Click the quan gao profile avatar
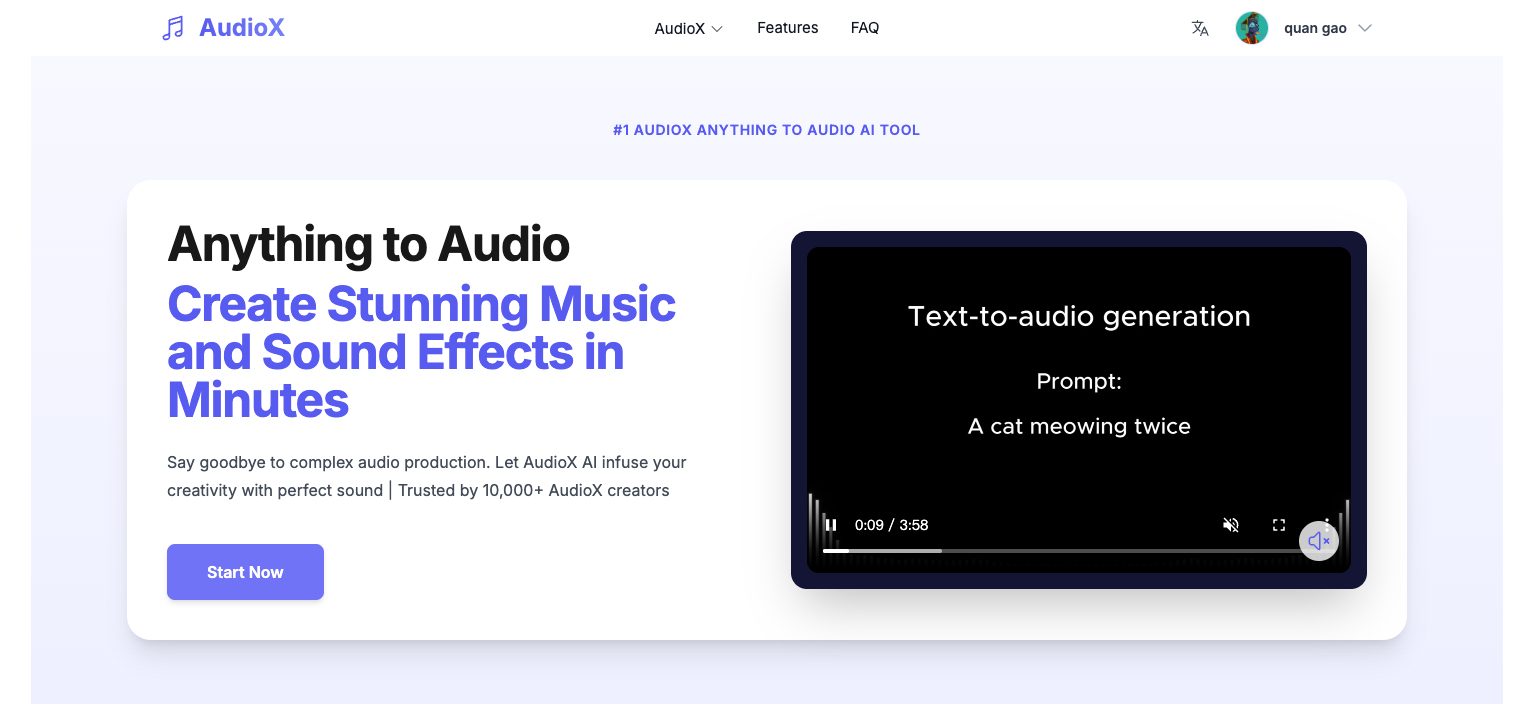1513x719 pixels. pyautogui.click(x=1252, y=28)
